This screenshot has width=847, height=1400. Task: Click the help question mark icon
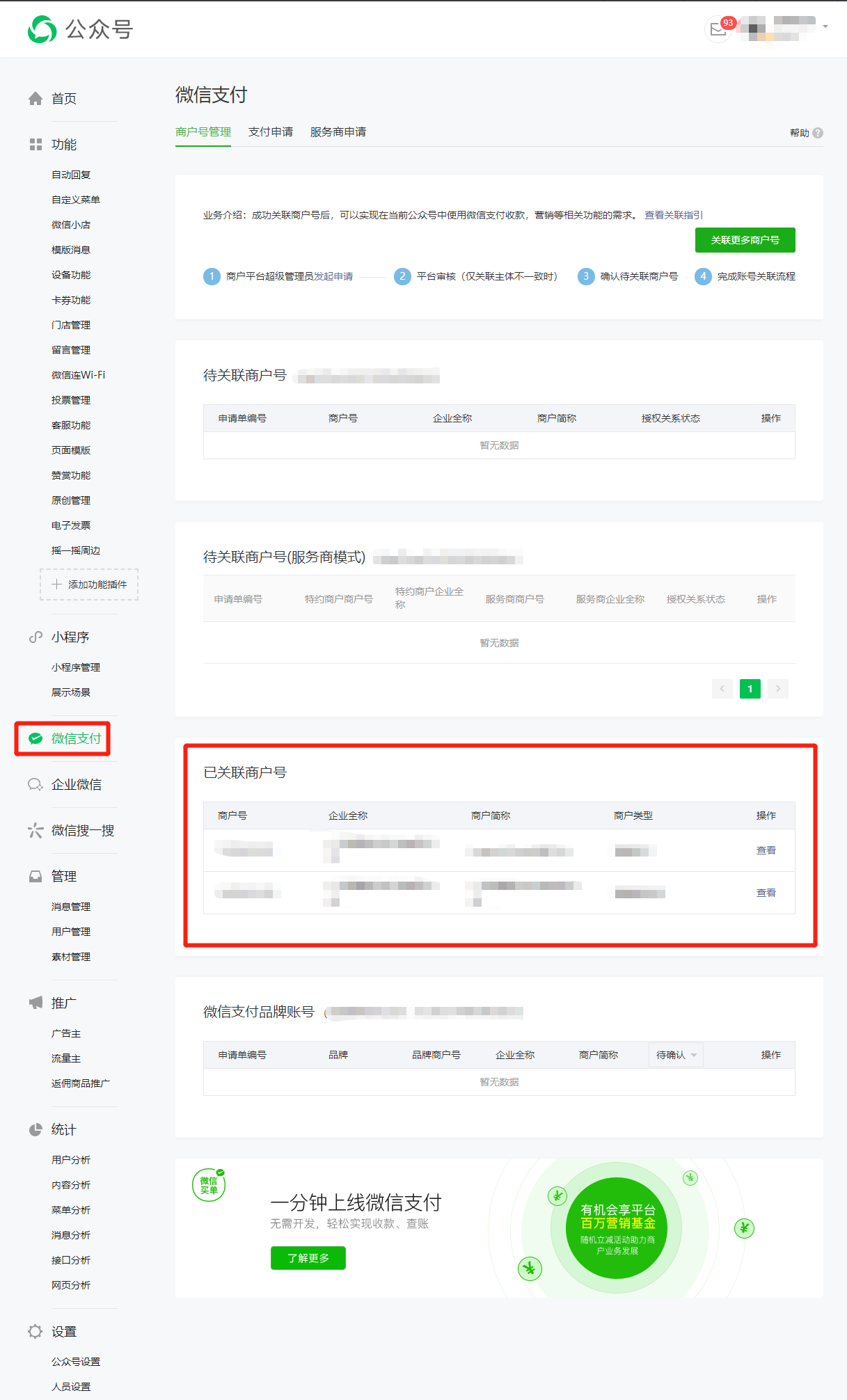[818, 133]
